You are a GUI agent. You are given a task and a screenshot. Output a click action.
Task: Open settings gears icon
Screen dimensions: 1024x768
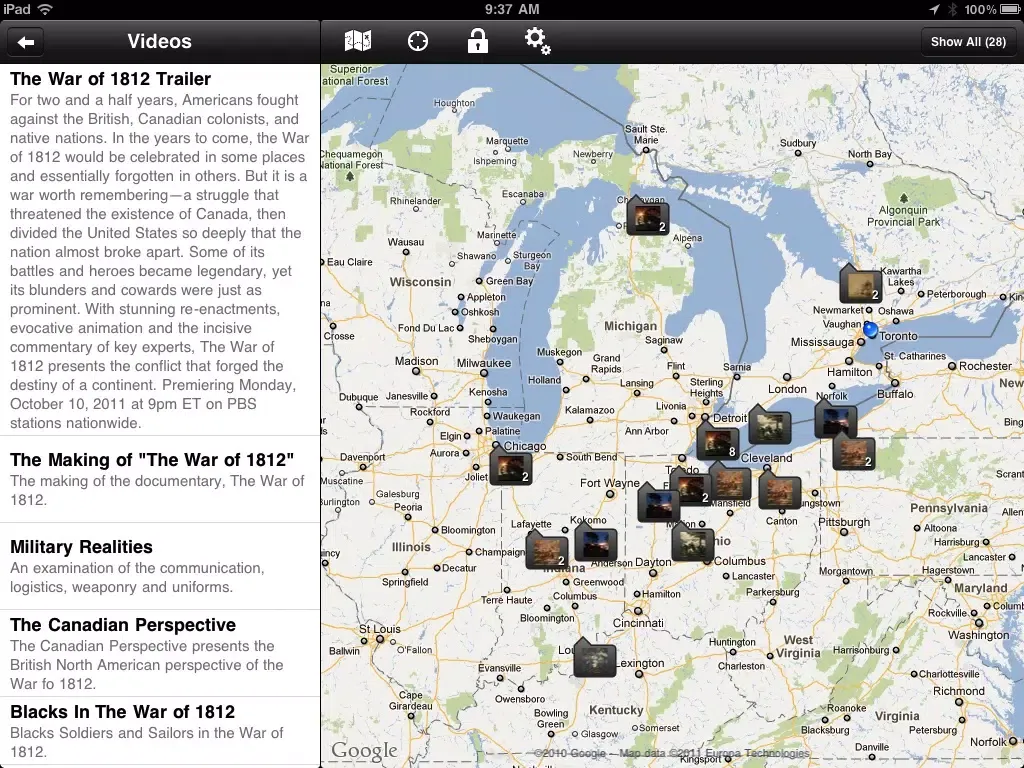[x=537, y=40]
